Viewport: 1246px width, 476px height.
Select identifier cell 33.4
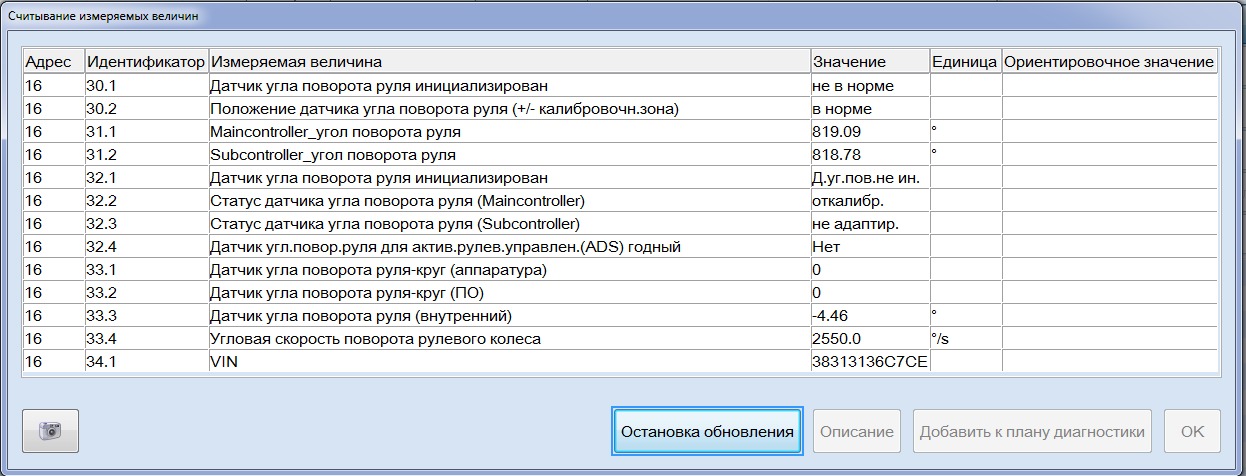tap(146, 339)
